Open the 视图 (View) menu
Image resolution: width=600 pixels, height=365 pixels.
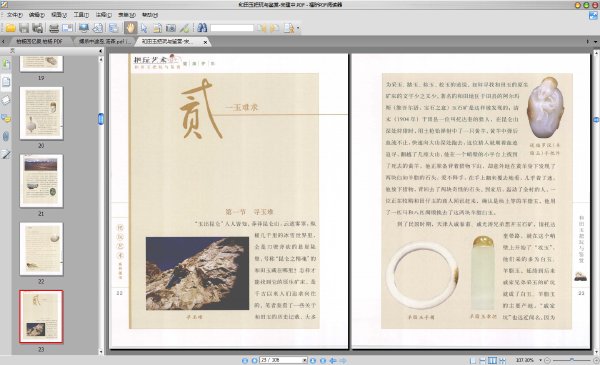click(x=59, y=15)
